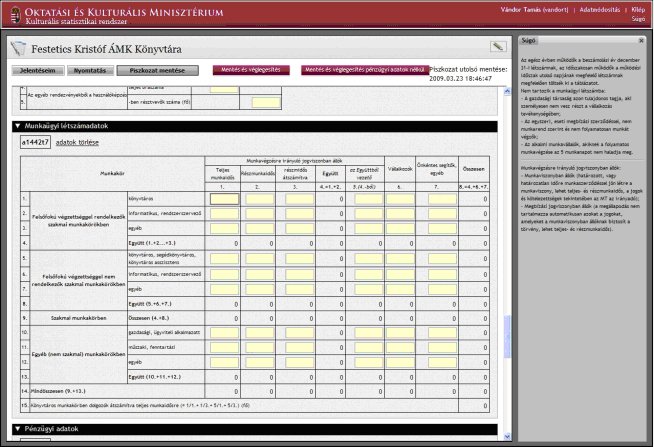
Task: Click the Mindösszesen (9.+13.) row label
Action: coord(58,391)
